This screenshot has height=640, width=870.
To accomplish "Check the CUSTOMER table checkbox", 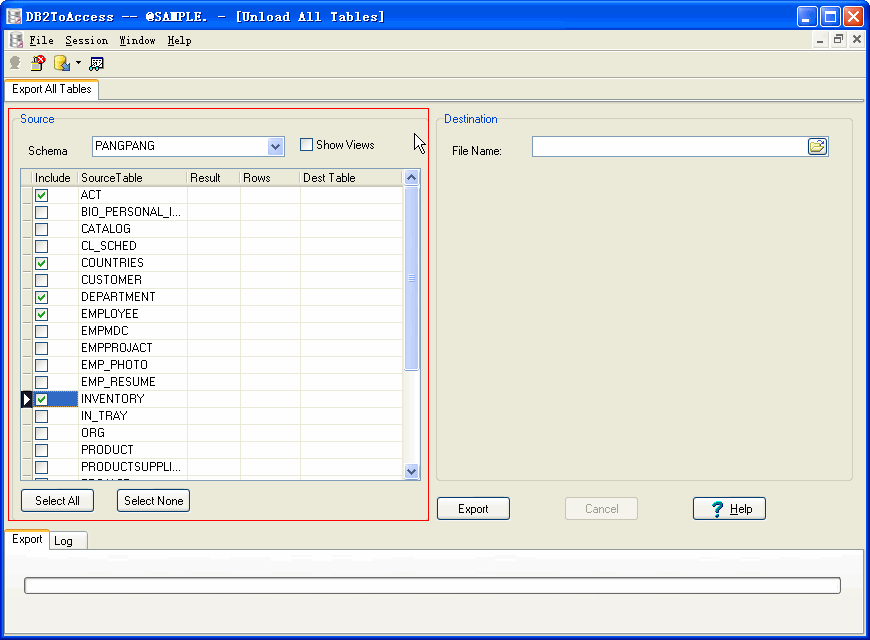I will [42, 280].
